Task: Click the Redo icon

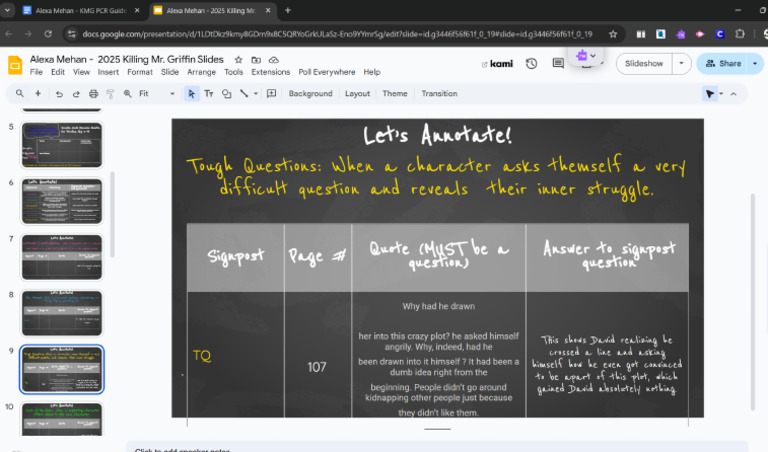Action: [76, 94]
